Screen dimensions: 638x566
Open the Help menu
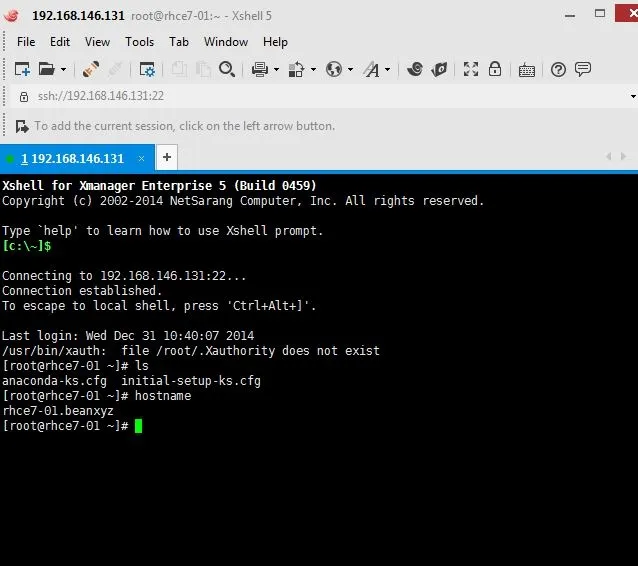tap(275, 42)
